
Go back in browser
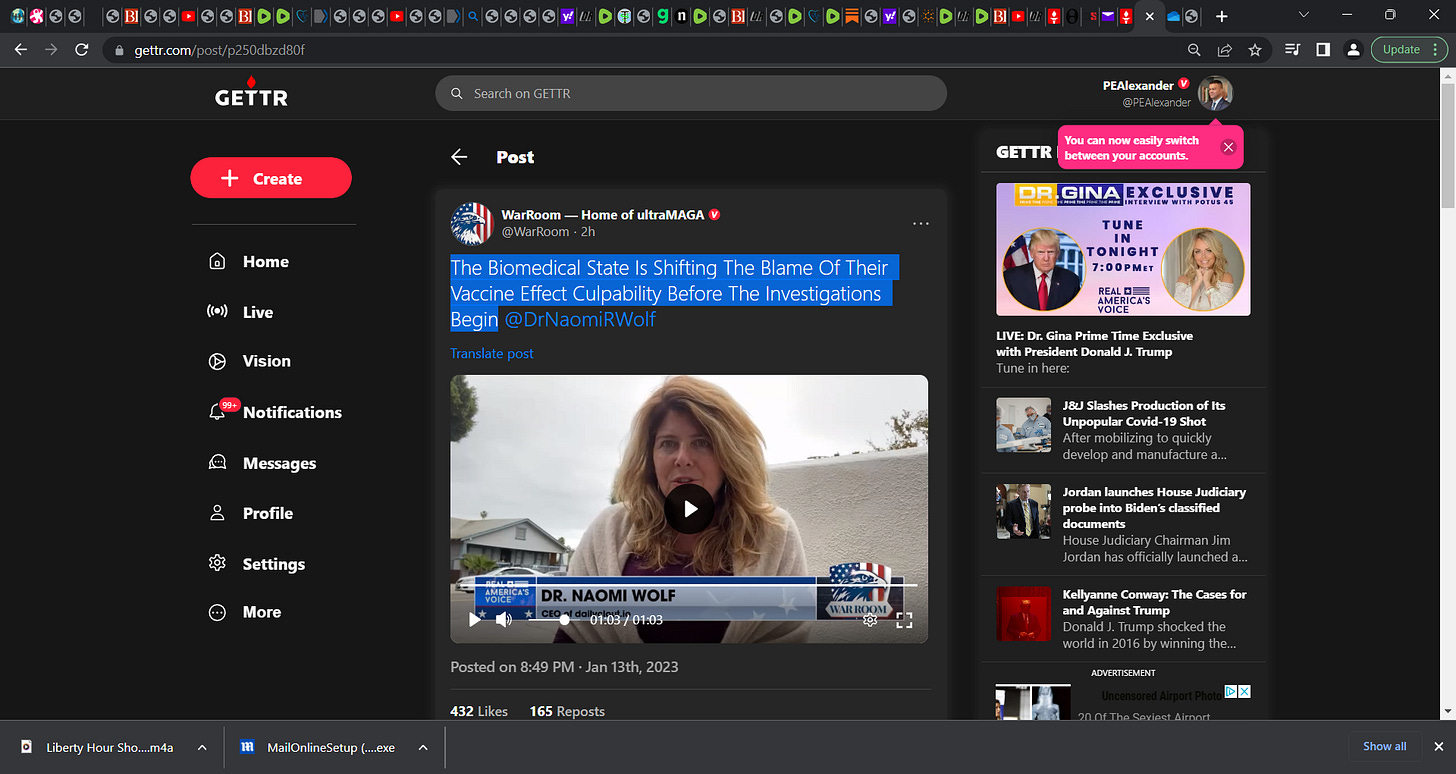point(21,49)
